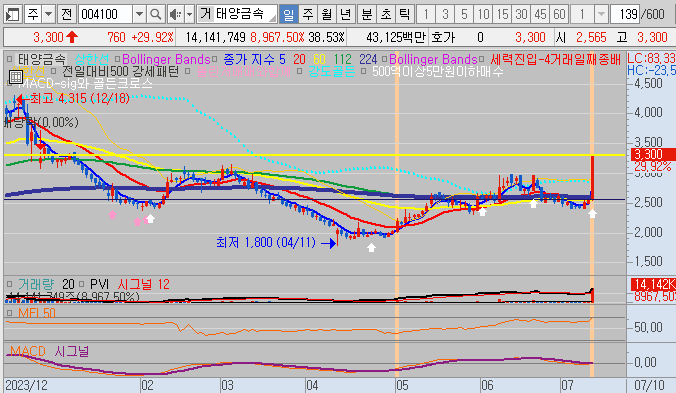Switch chart to 분 minute period

pos(366,15)
